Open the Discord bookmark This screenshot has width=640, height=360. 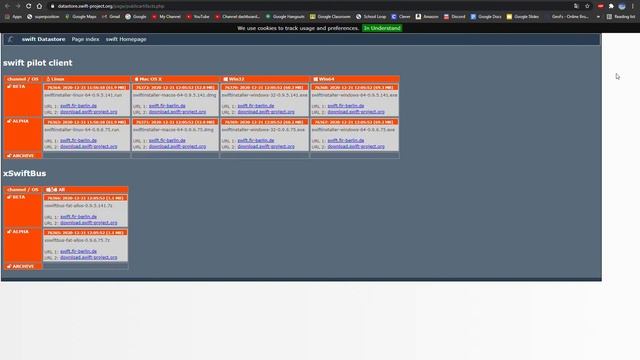(x=454, y=17)
